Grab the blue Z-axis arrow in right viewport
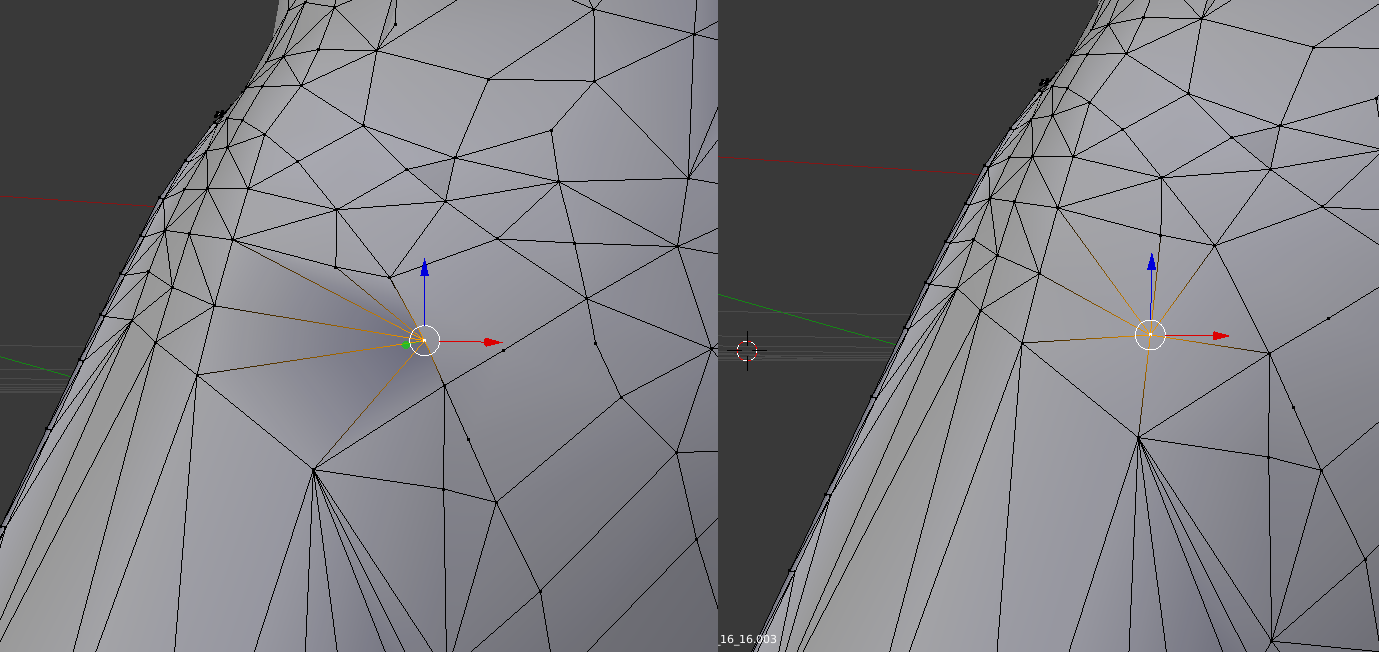Screen dimensions: 1379x652 click(1152, 262)
